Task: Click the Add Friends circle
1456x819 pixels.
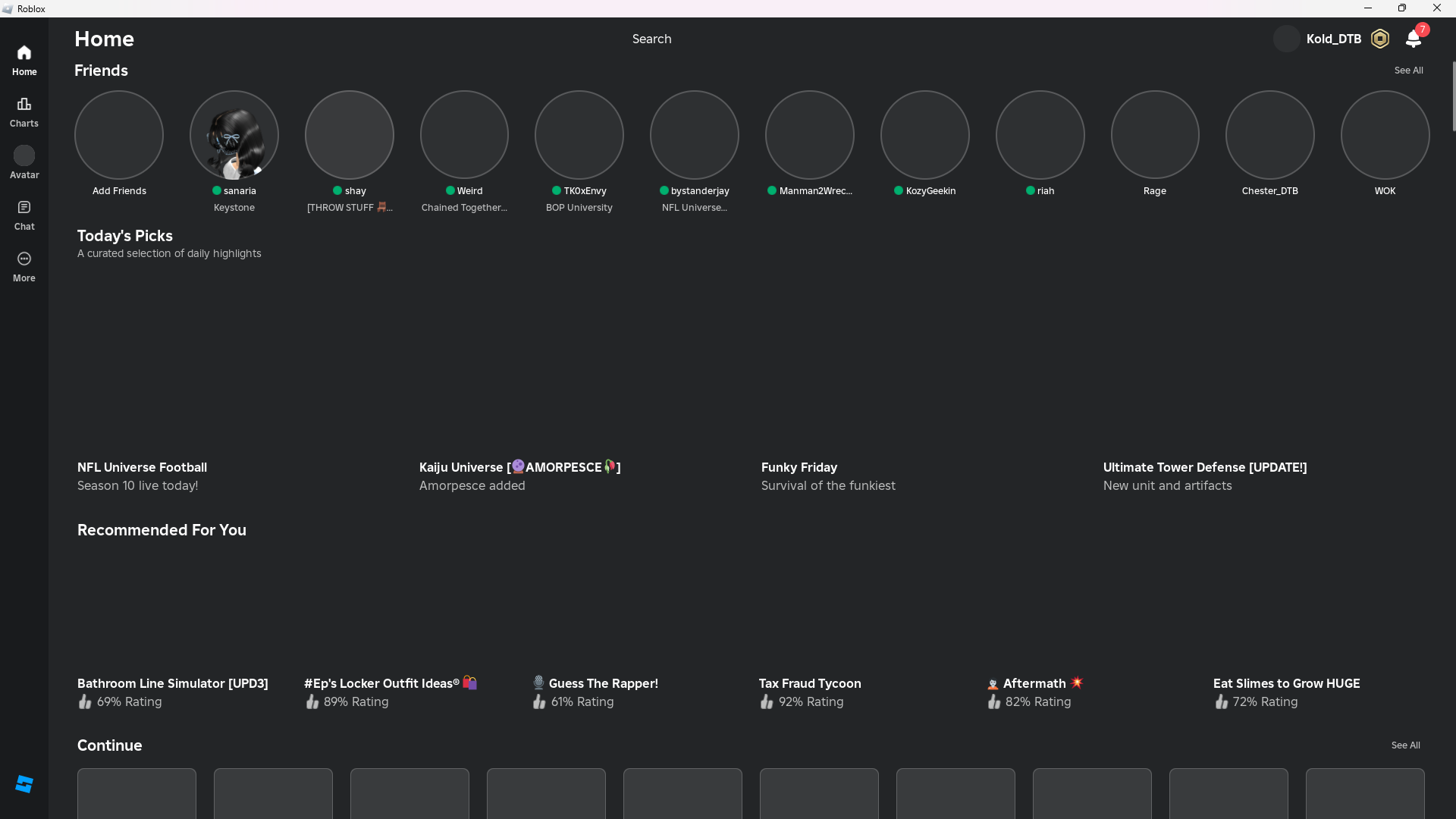Action: [119, 135]
